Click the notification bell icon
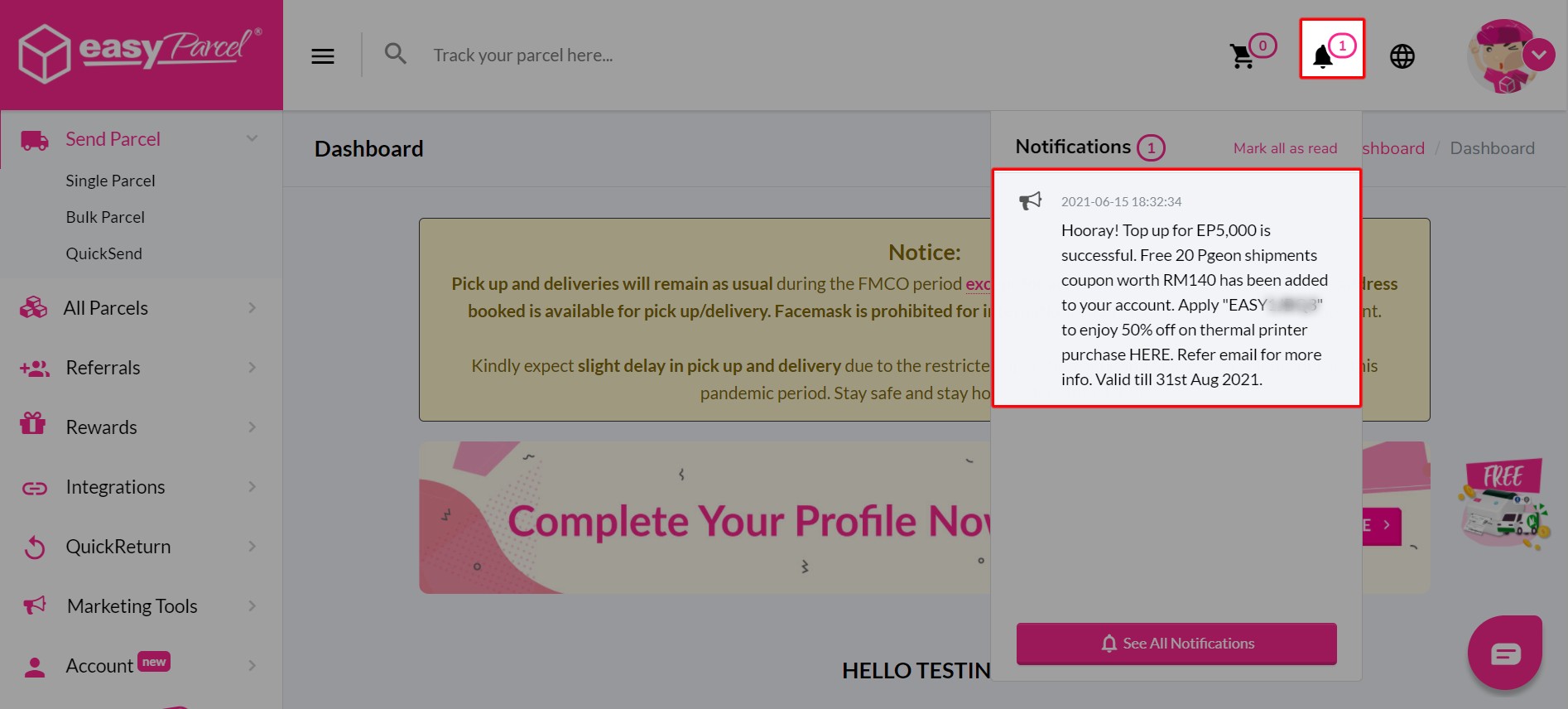1568x709 pixels. pos(1324,55)
